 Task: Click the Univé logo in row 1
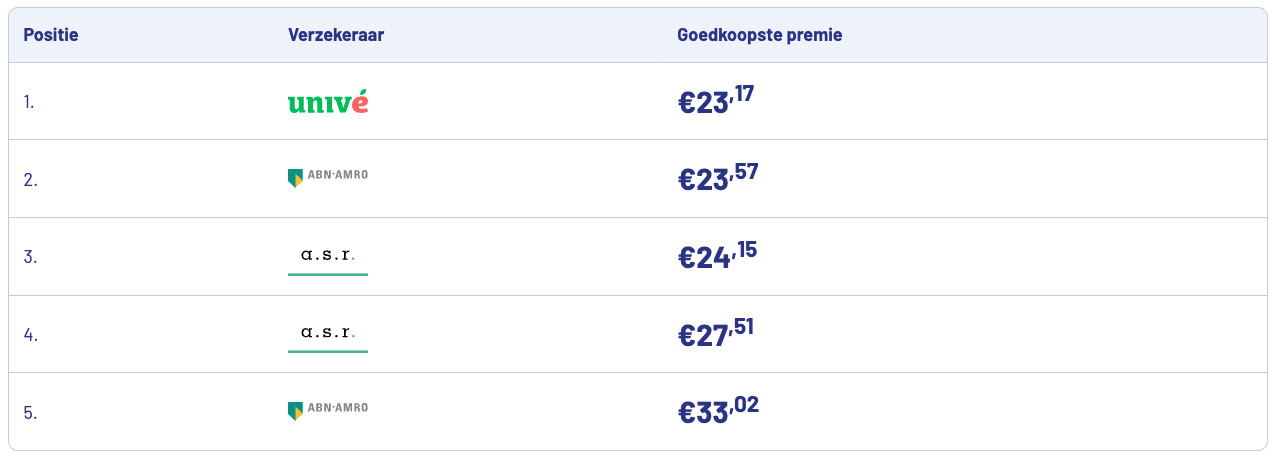[327, 102]
